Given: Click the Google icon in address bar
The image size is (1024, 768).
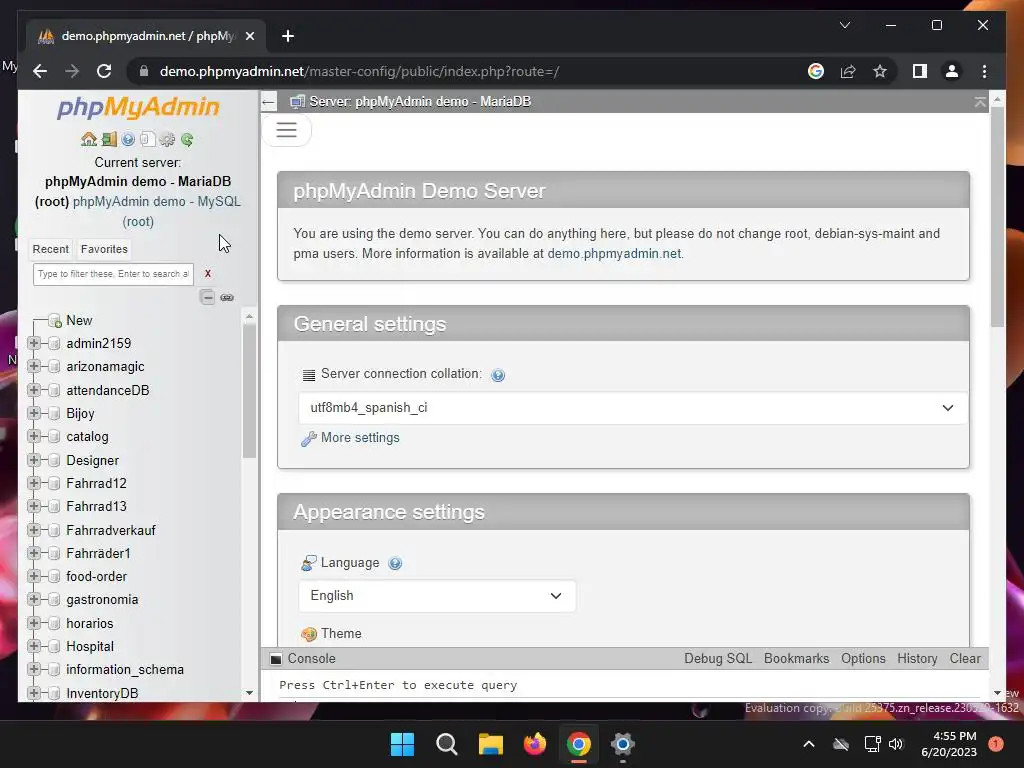Looking at the screenshot, I should (816, 71).
